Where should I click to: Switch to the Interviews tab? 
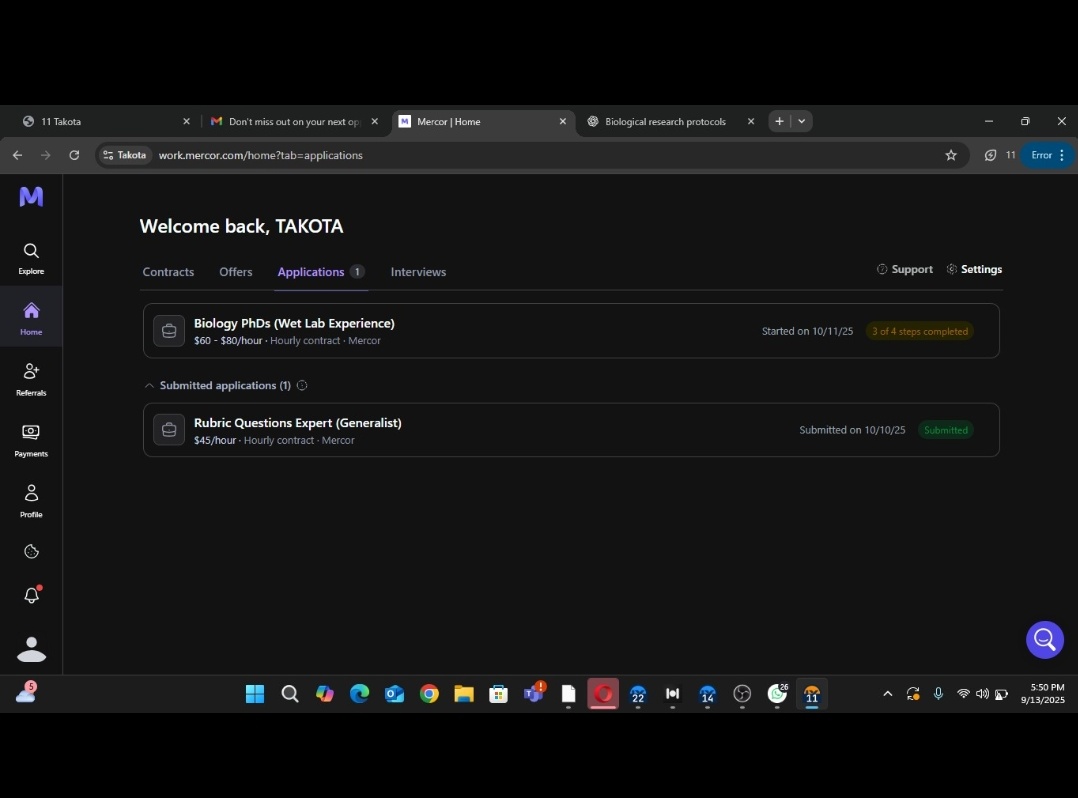(418, 272)
